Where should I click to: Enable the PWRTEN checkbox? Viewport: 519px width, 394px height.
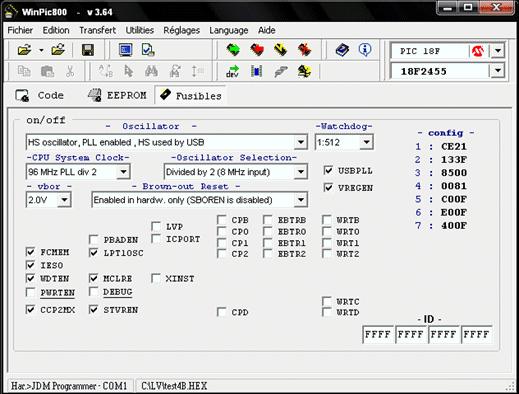coord(30,293)
